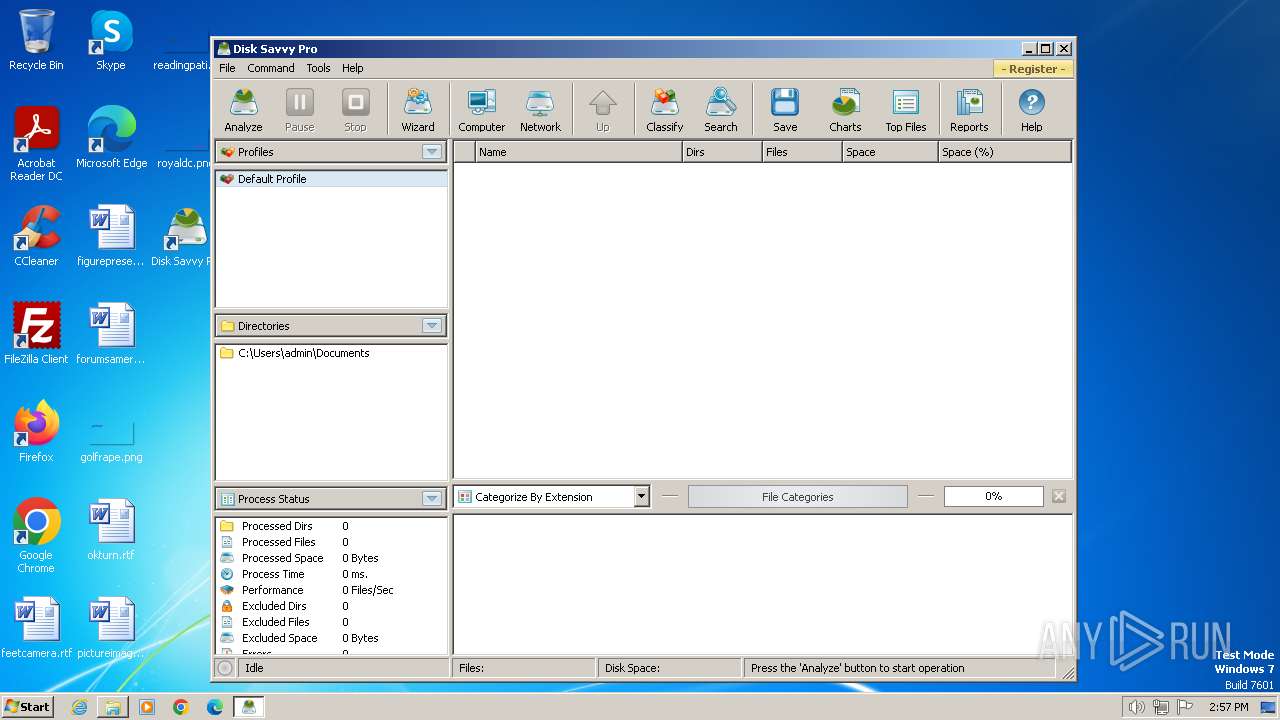Open the Categorize By Extension combo box

tap(552, 497)
